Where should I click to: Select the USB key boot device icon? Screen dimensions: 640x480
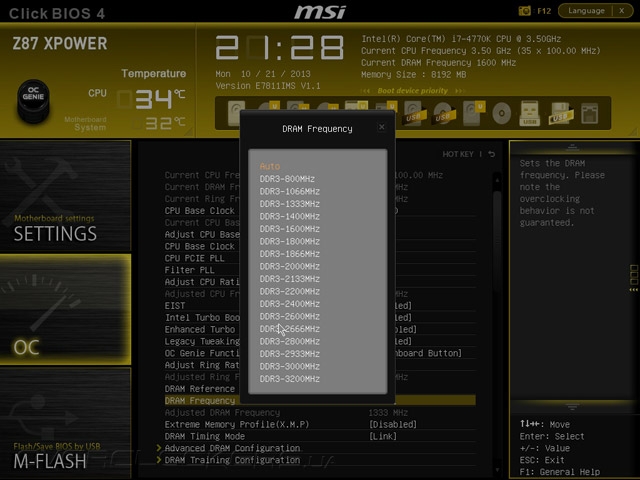tap(529, 113)
